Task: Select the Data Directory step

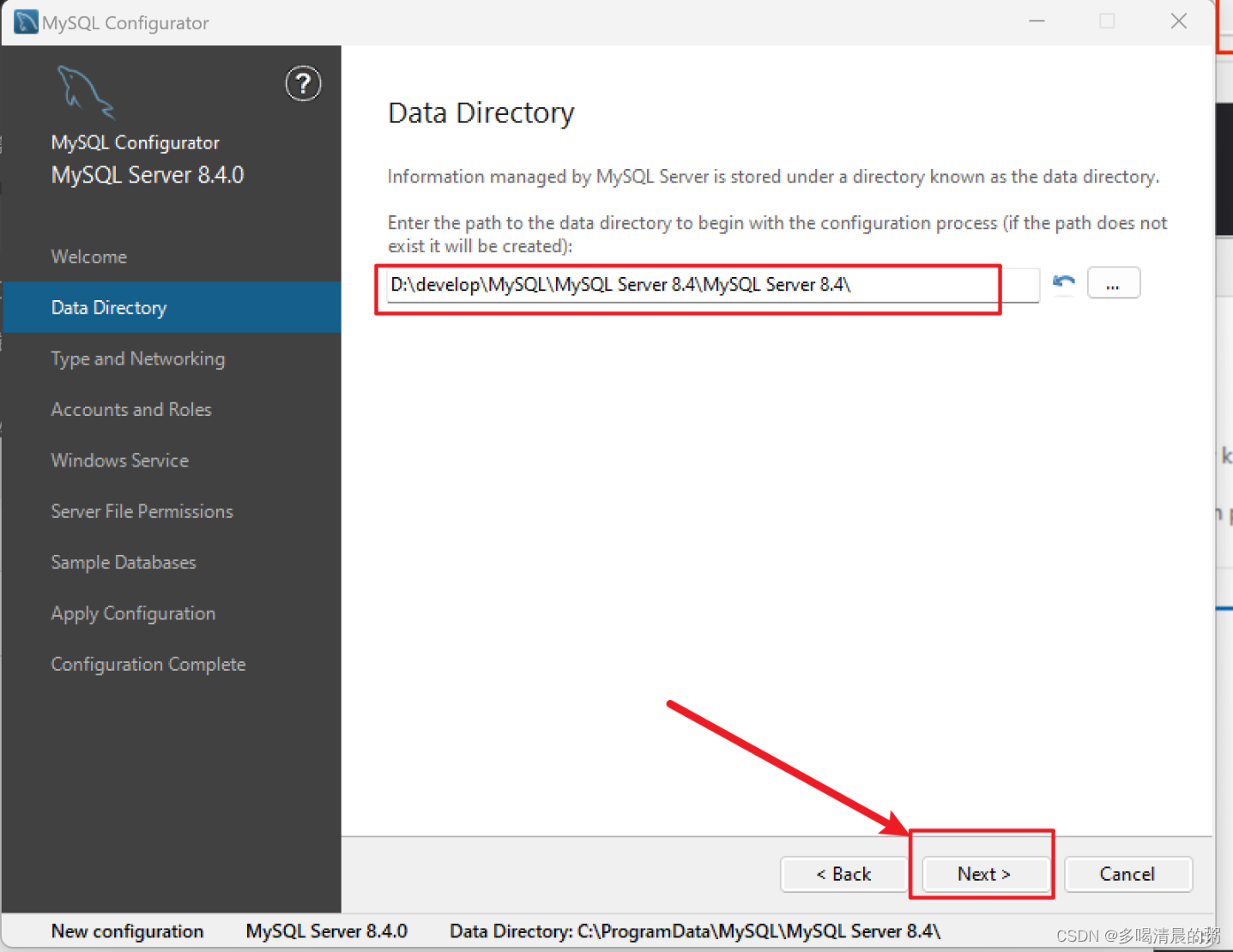Action: coord(172,307)
